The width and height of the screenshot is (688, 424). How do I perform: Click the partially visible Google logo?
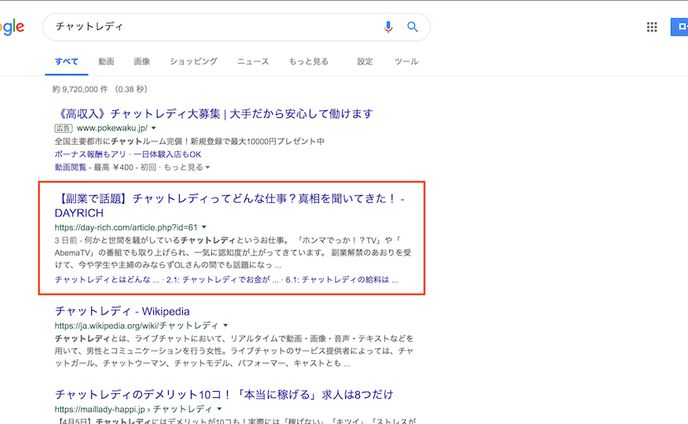pos(12,28)
